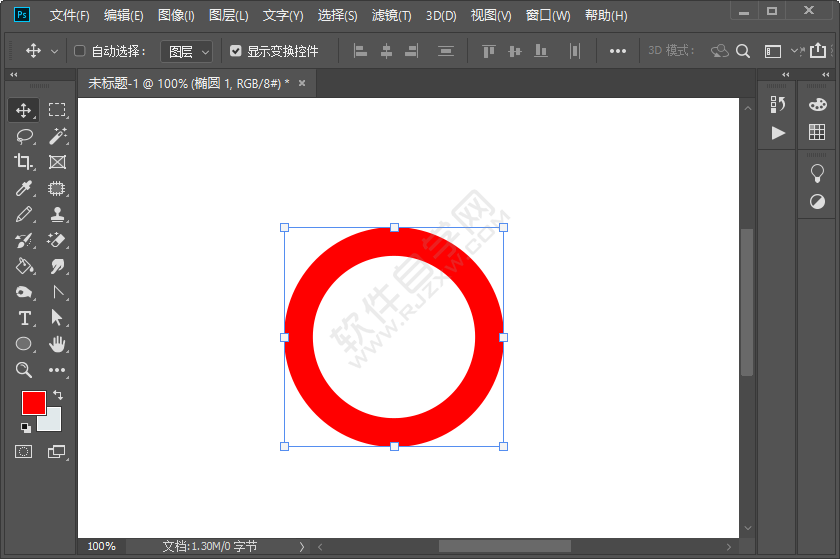Open the 图层 auto-select dropdown
This screenshot has width=840, height=559.
point(187,51)
